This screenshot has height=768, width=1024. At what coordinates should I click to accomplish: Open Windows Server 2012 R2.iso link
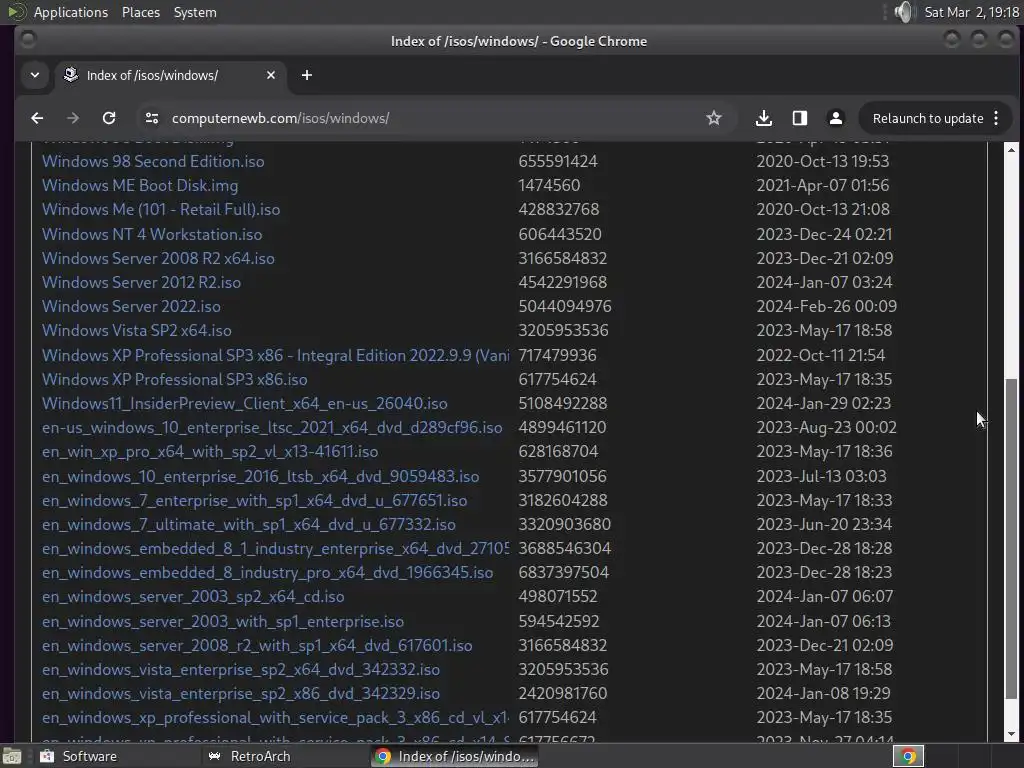(141, 283)
